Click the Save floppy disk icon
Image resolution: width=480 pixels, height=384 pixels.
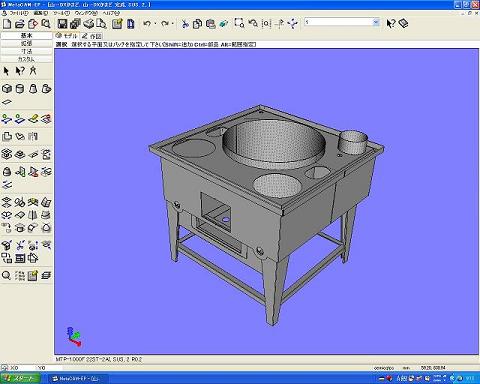click(x=62, y=24)
